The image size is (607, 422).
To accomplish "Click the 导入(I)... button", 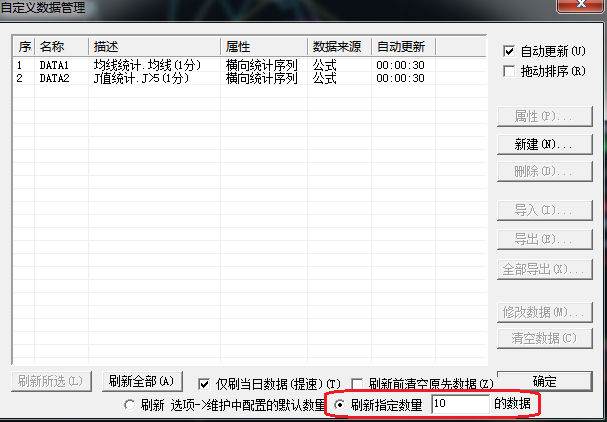I will click(x=545, y=210).
